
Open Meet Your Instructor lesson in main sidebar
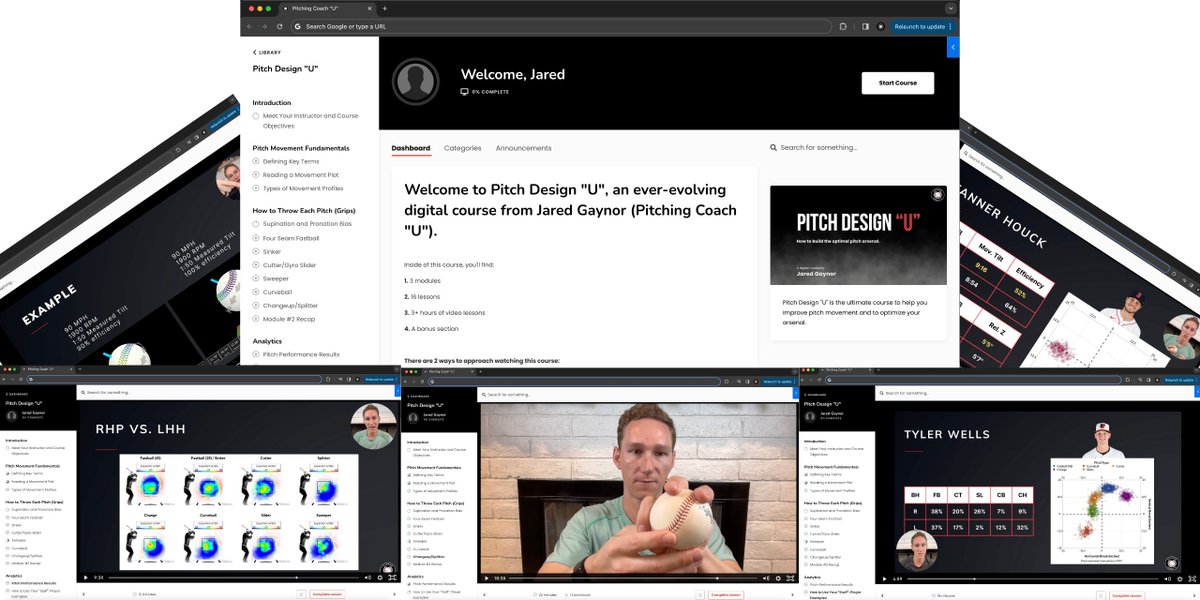coord(310,121)
